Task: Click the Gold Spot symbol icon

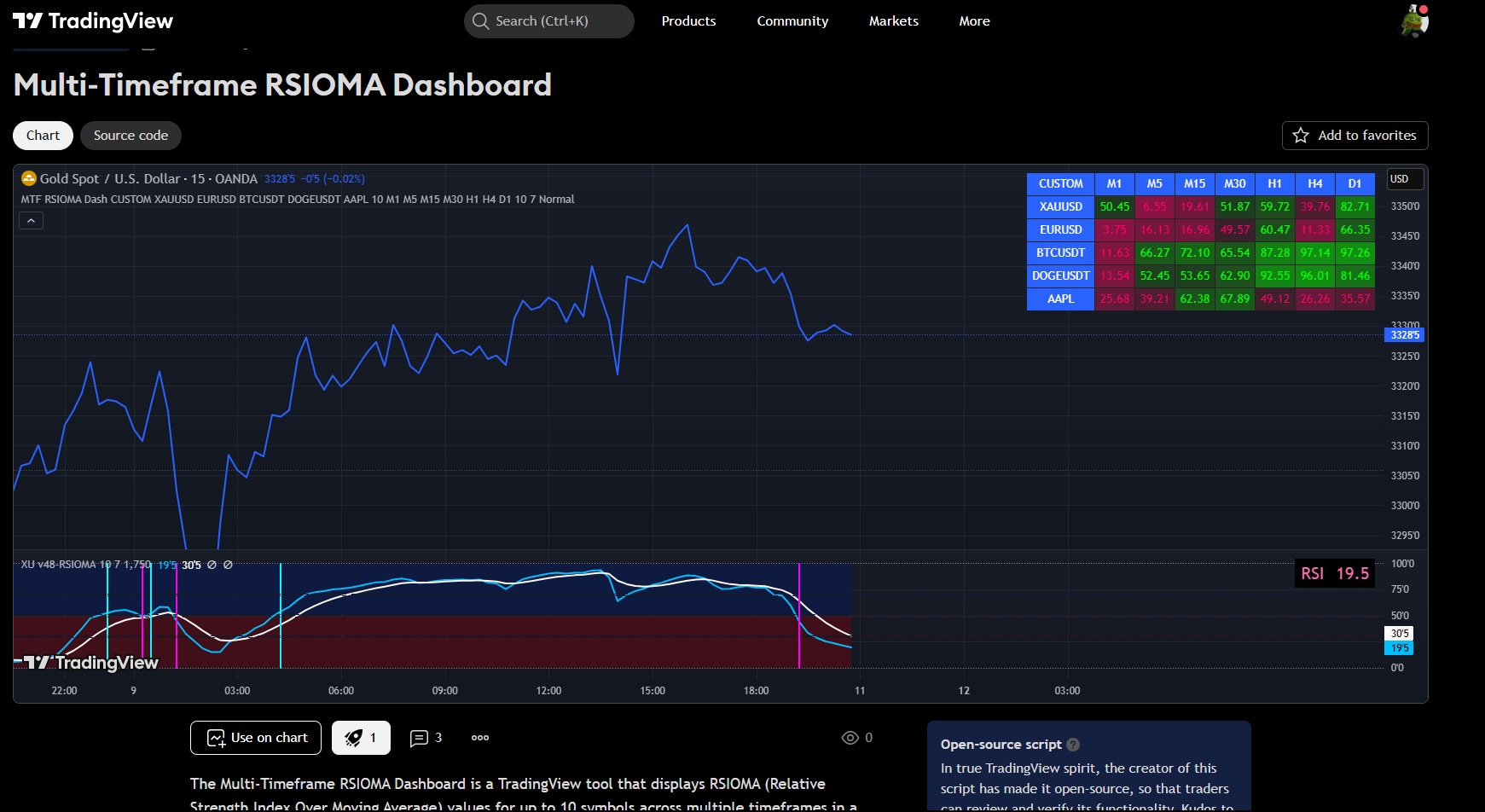Action: (x=29, y=178)
